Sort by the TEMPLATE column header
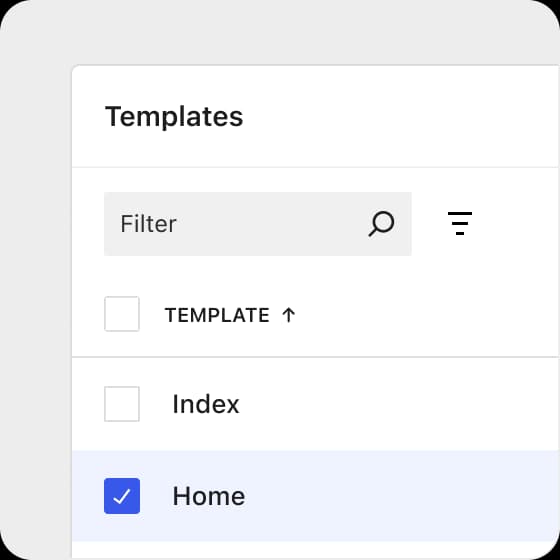560x560 pixels. point(217,315)
